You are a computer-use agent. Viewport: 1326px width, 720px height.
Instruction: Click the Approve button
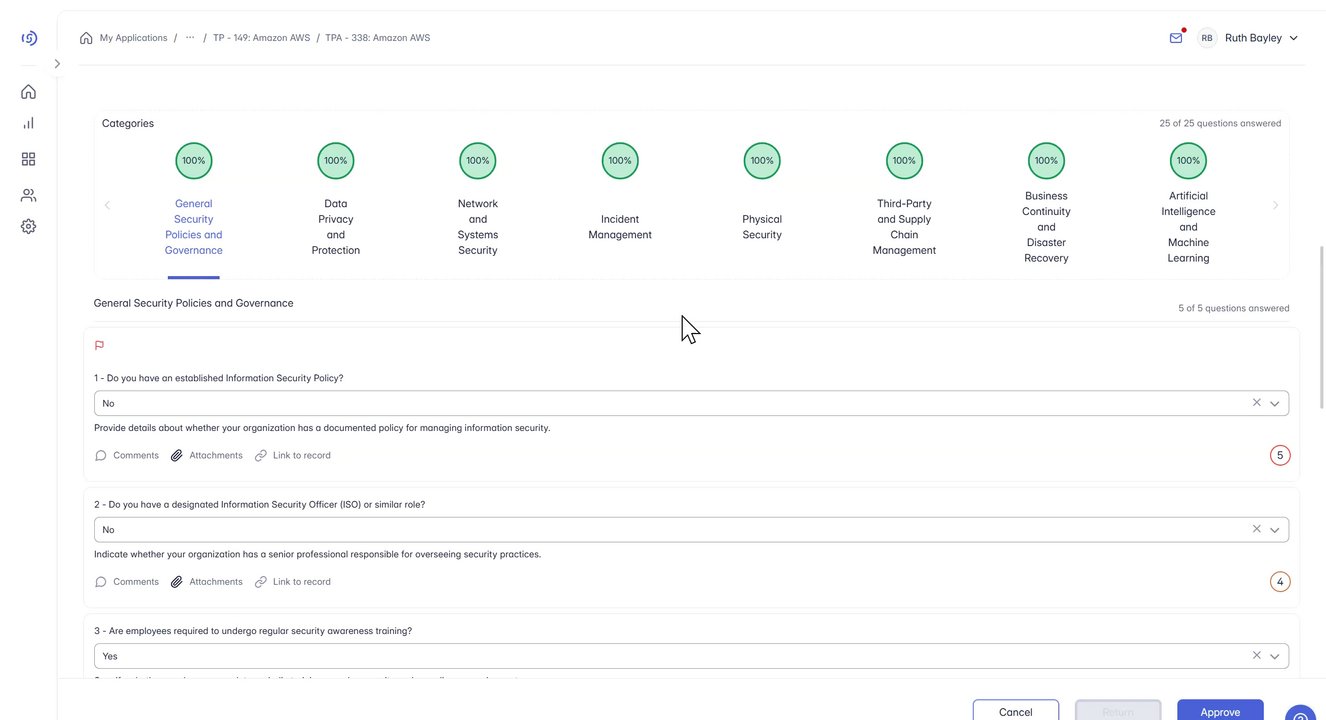pos(1220,711)
